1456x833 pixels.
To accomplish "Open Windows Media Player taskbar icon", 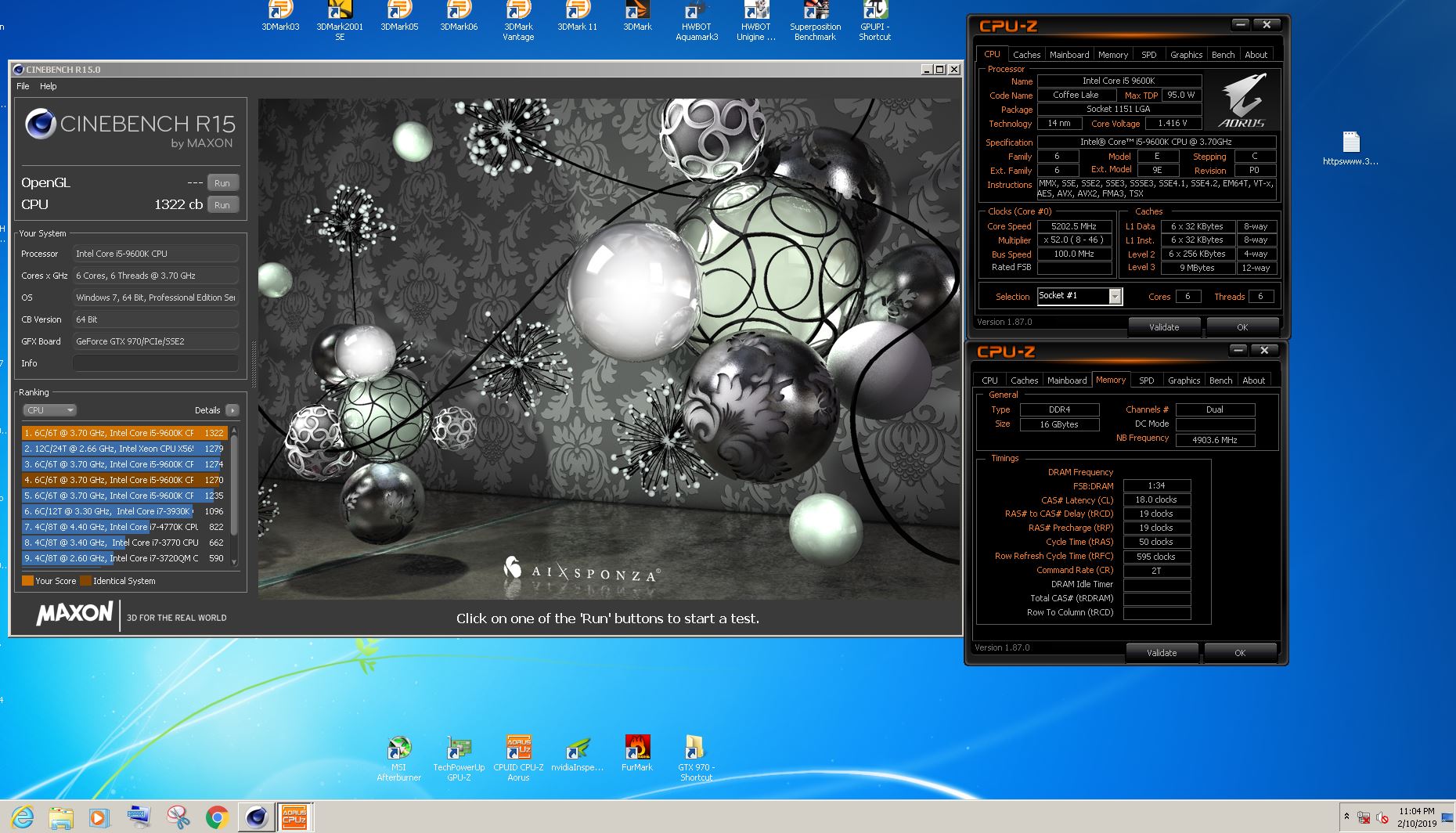I will tap(99, 817).
